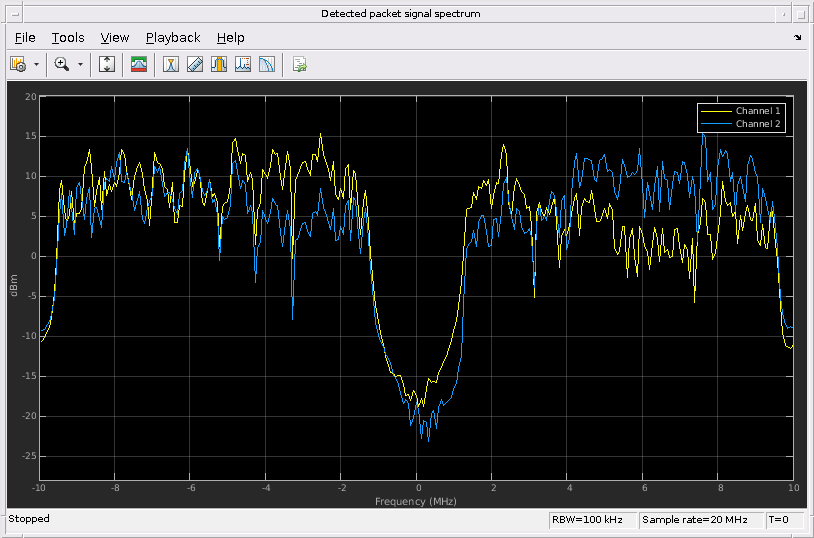This screenshot has width=814, height=538.
Task: Click the rightmost toolbar icon with green arrow
Action: pyautogui.click(x=299, y=64)
